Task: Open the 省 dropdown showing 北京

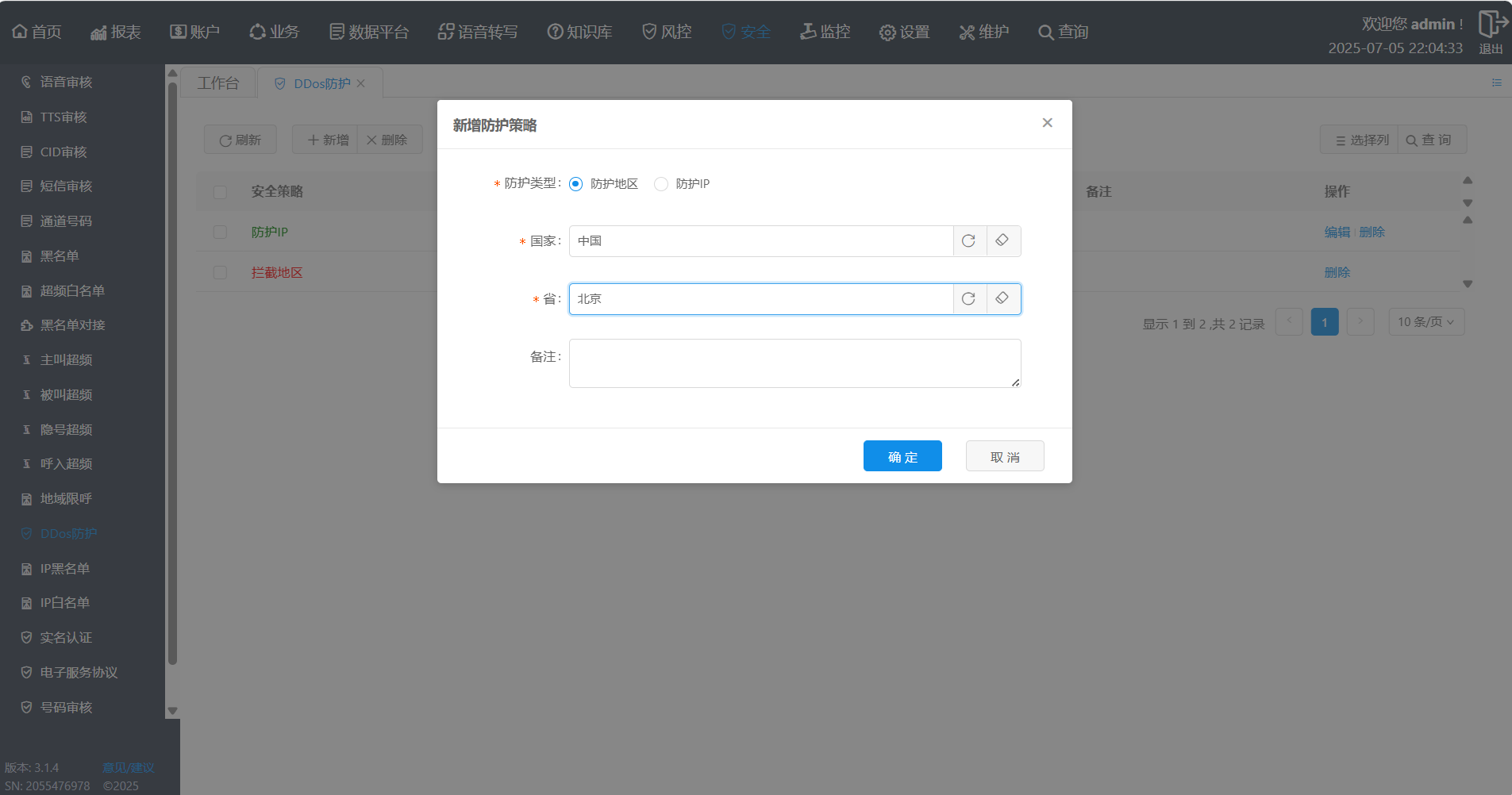Action: point(760,299)
